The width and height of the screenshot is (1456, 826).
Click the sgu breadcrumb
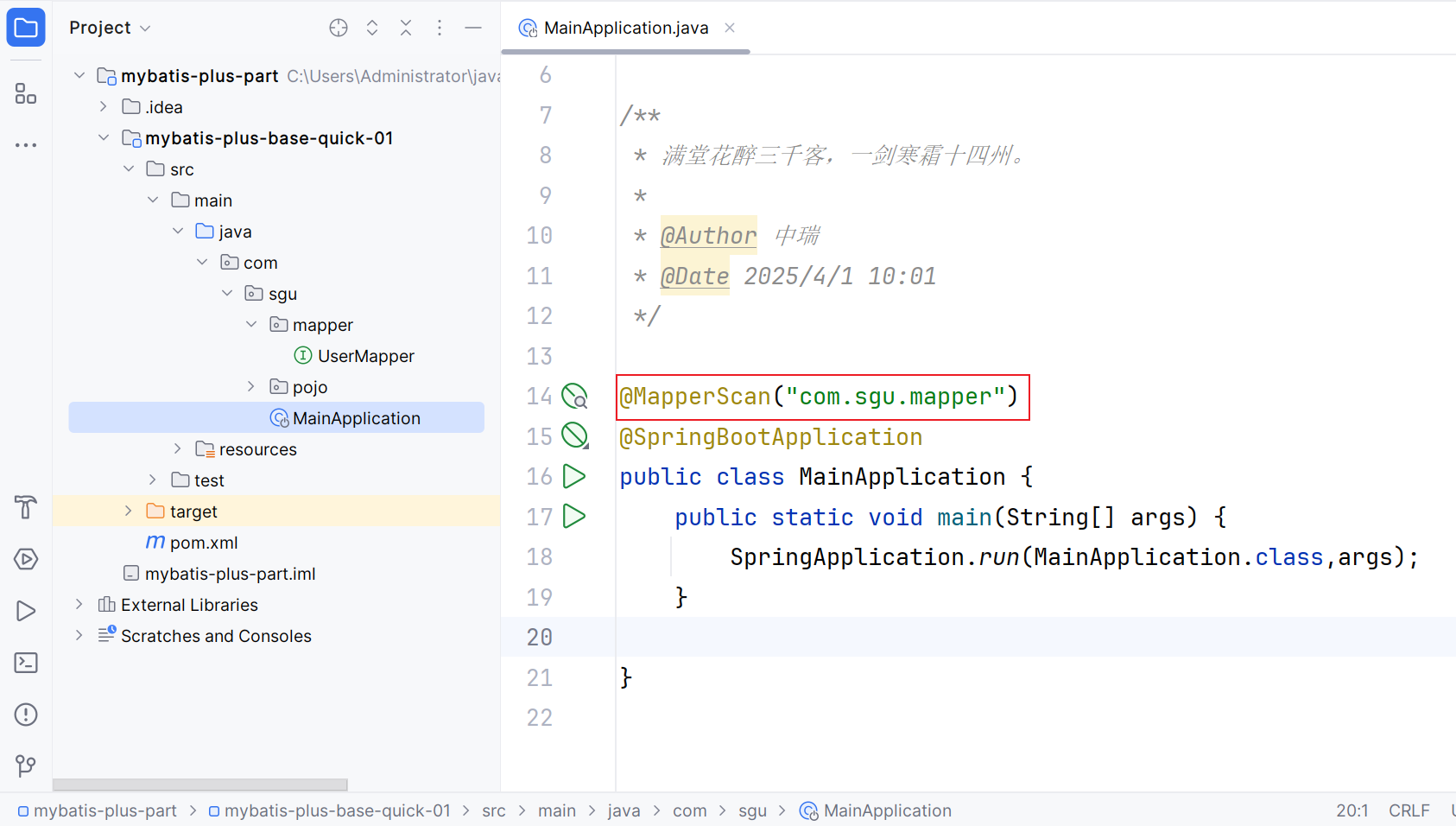[752, 810]
